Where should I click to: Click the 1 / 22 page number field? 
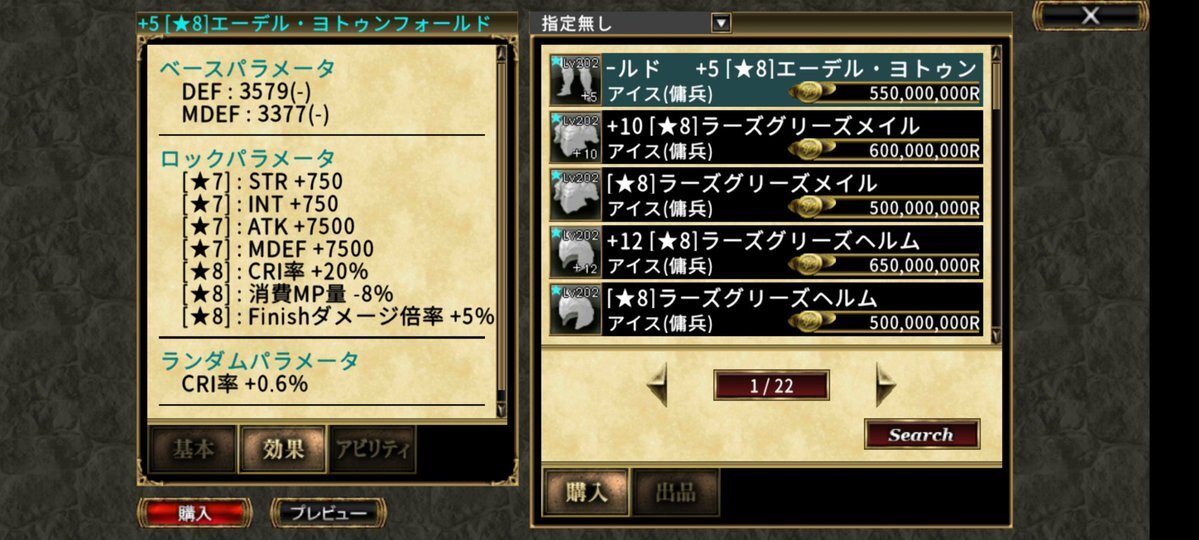tap(772, 385)
